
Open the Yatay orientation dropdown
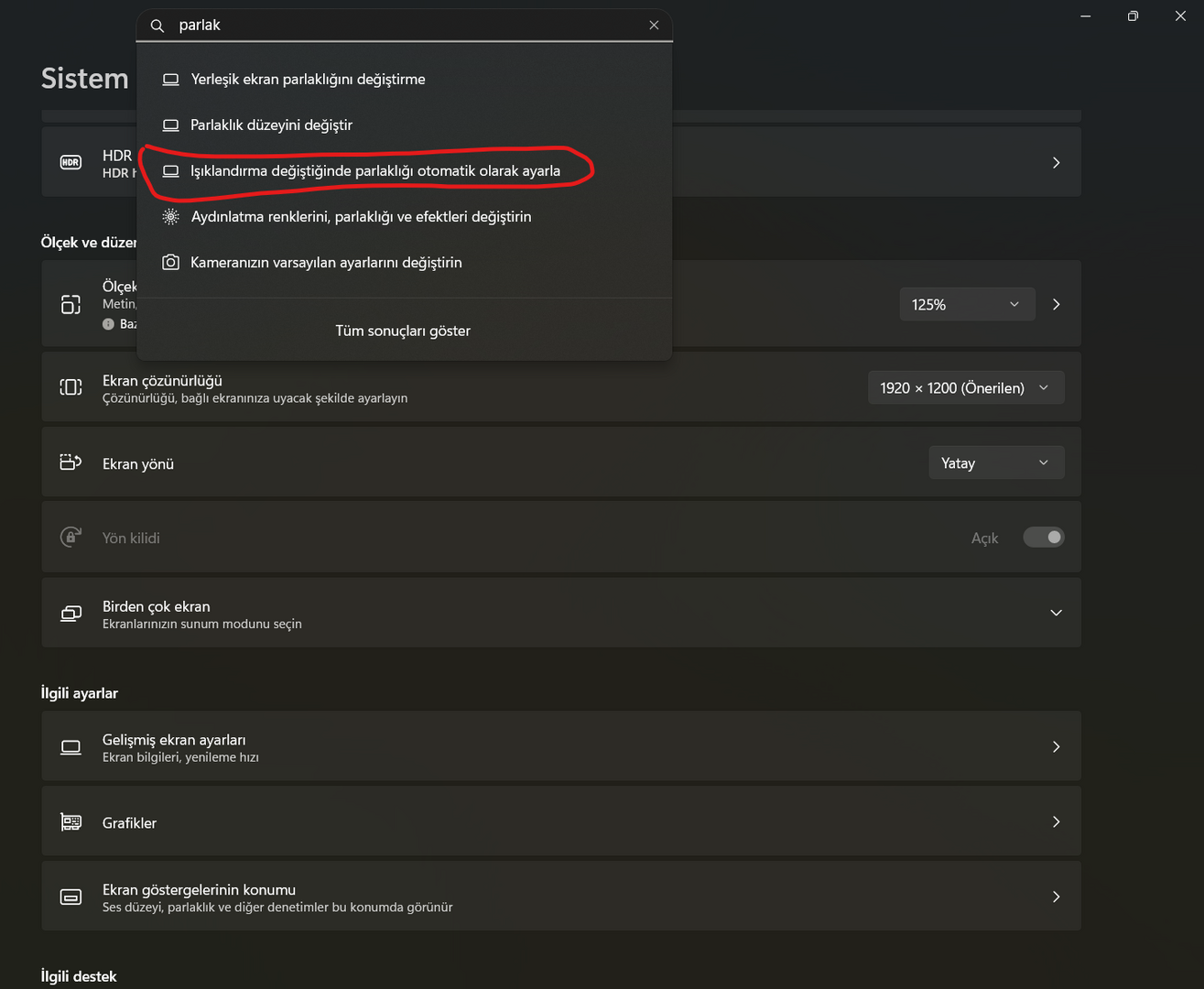coord(995,463)
